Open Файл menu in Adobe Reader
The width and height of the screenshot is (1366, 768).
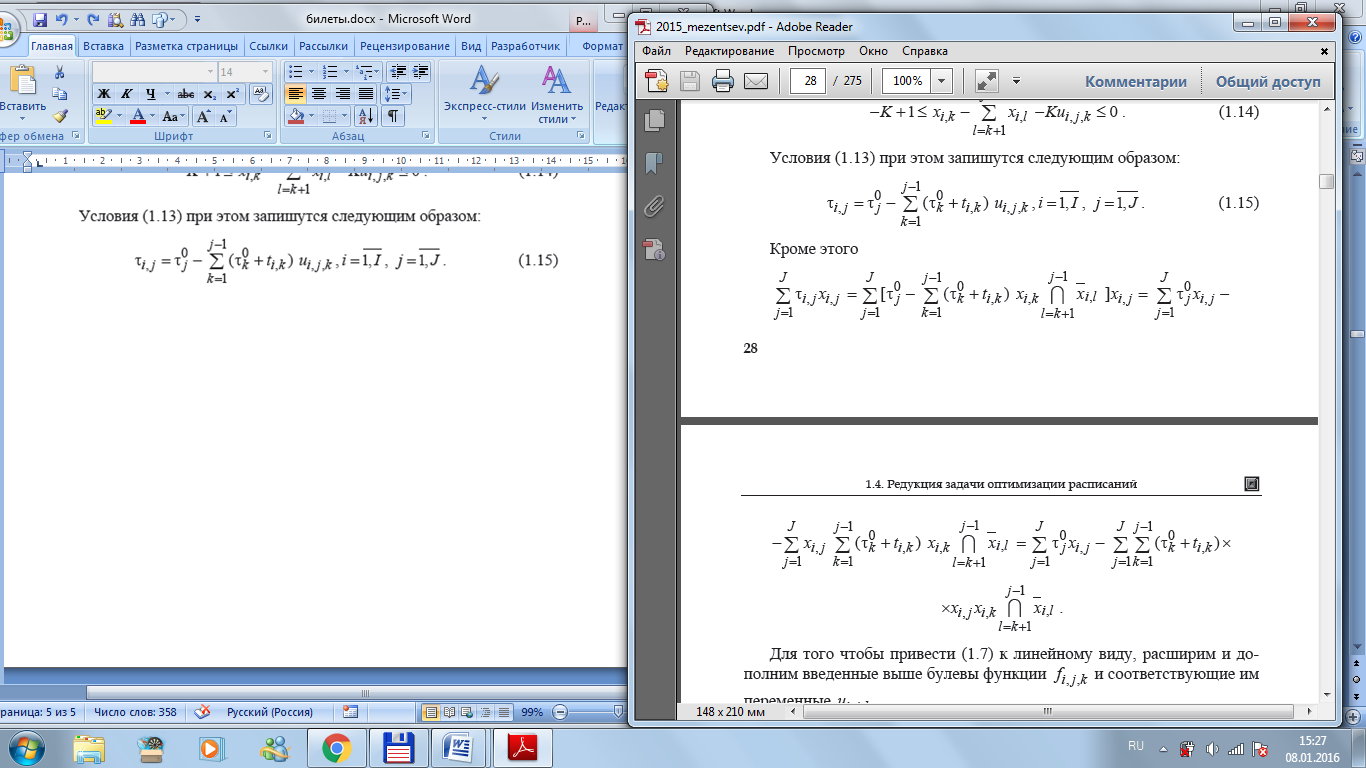[x=657, y=51]
